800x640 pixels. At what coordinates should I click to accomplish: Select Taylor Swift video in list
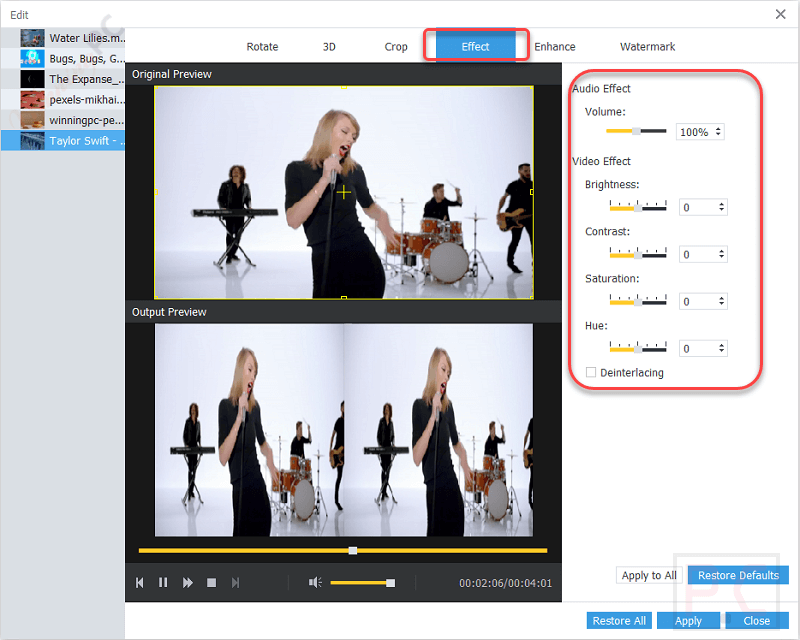tap(63, 141)
